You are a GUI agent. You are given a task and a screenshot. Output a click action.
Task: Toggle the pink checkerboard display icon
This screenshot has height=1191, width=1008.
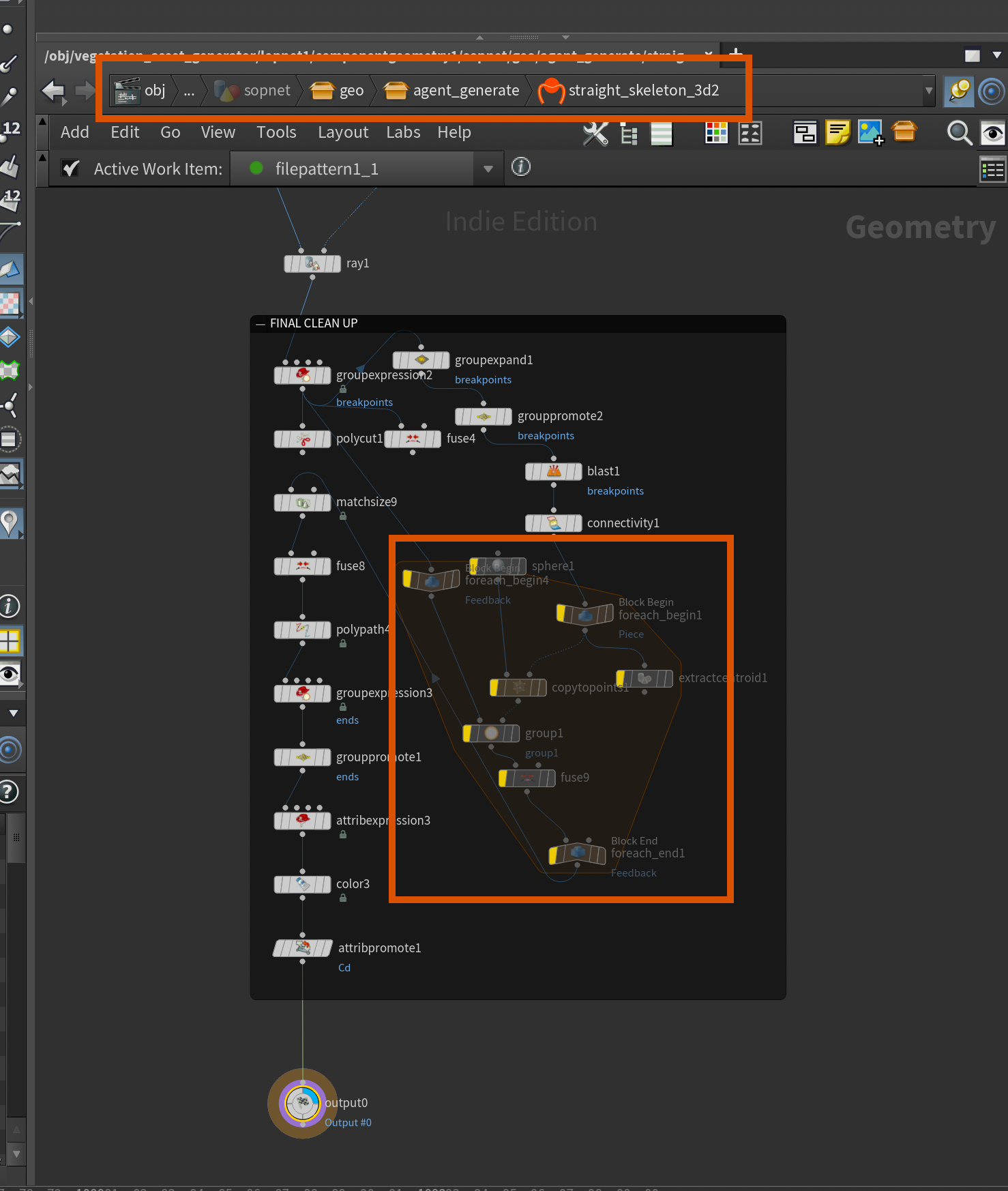(10, 304)
